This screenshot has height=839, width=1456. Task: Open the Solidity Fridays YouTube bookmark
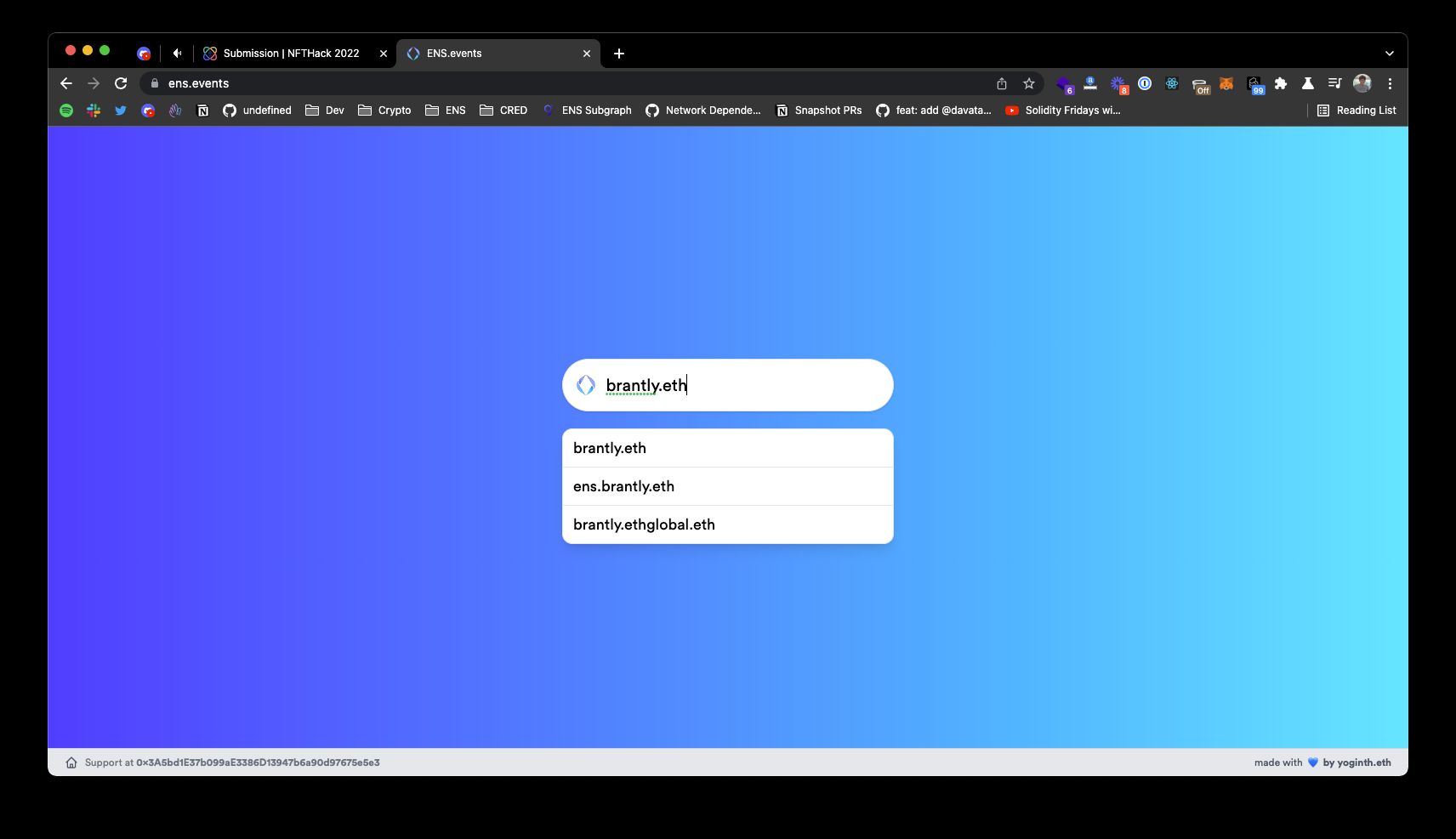[1063, 111]
